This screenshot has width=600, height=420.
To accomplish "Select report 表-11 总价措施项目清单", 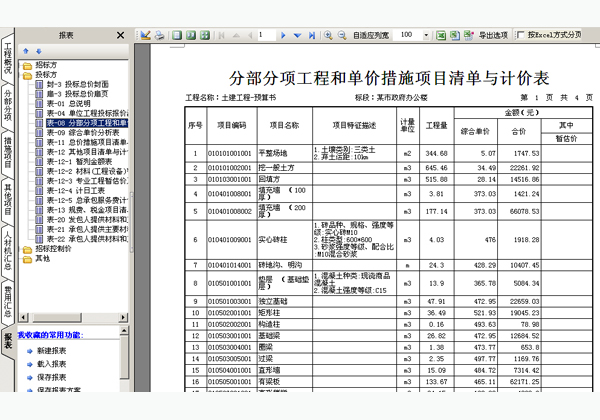I will coord(82,142).
